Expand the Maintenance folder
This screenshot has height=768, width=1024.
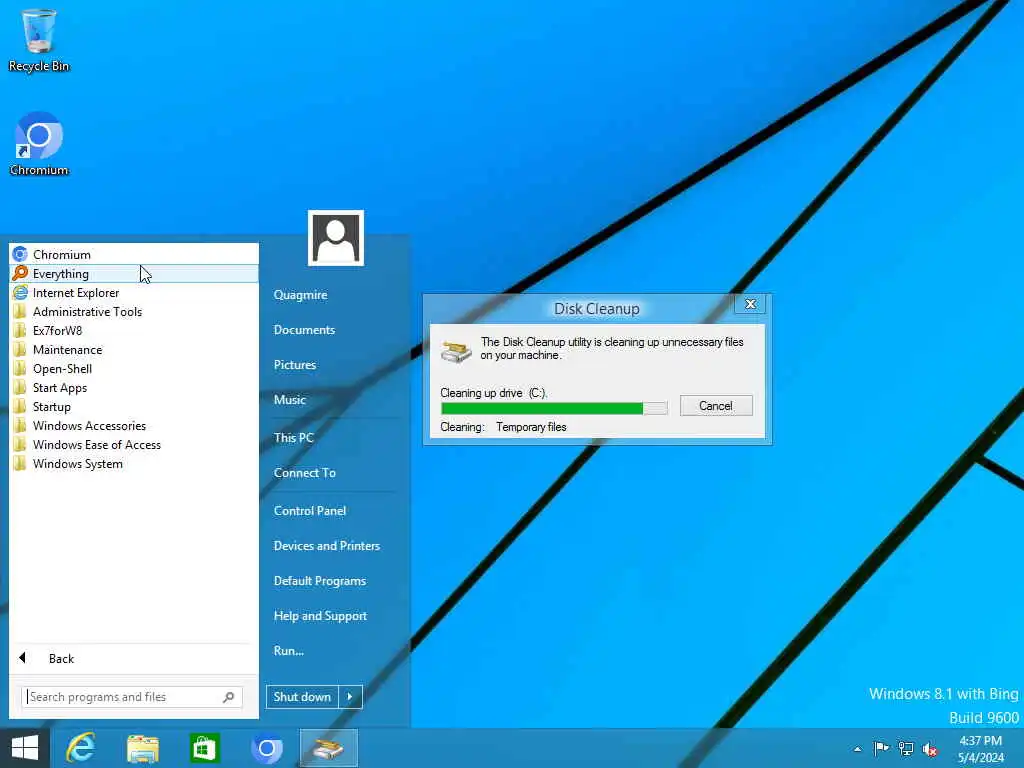pos(134,349)
